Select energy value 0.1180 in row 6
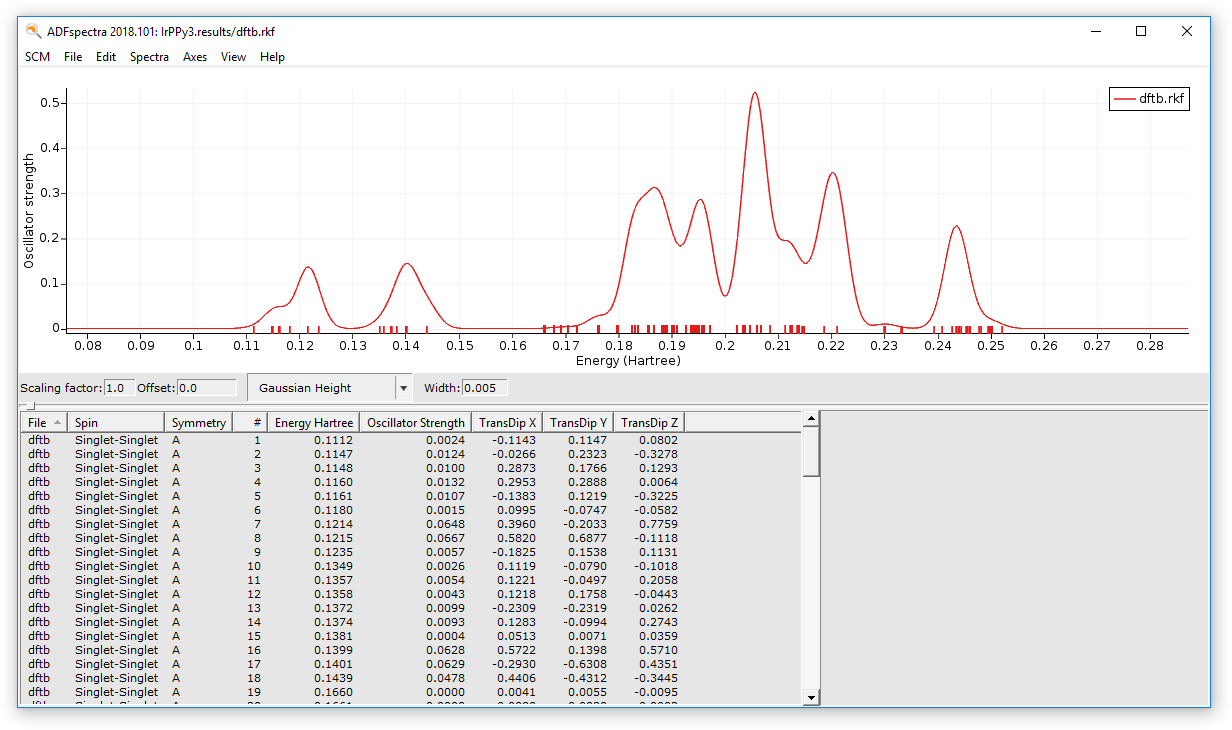 [x=333, y=510]
